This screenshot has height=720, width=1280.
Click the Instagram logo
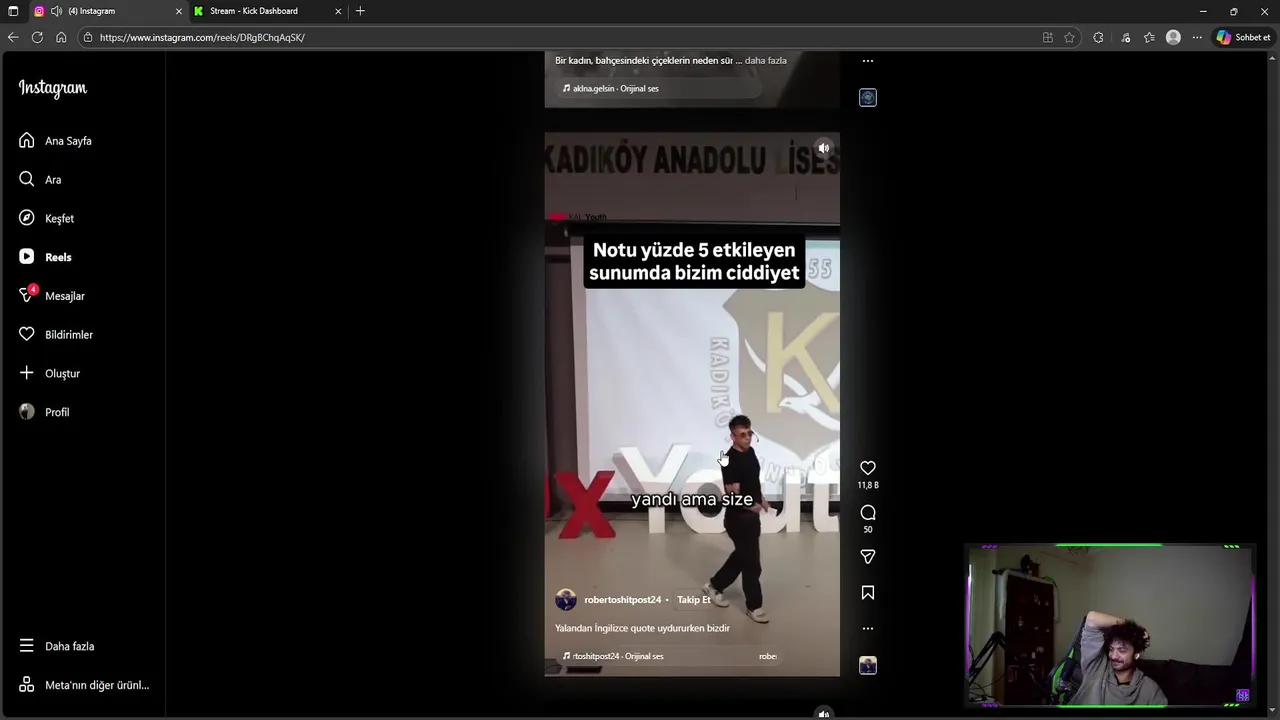click(53, 88)
